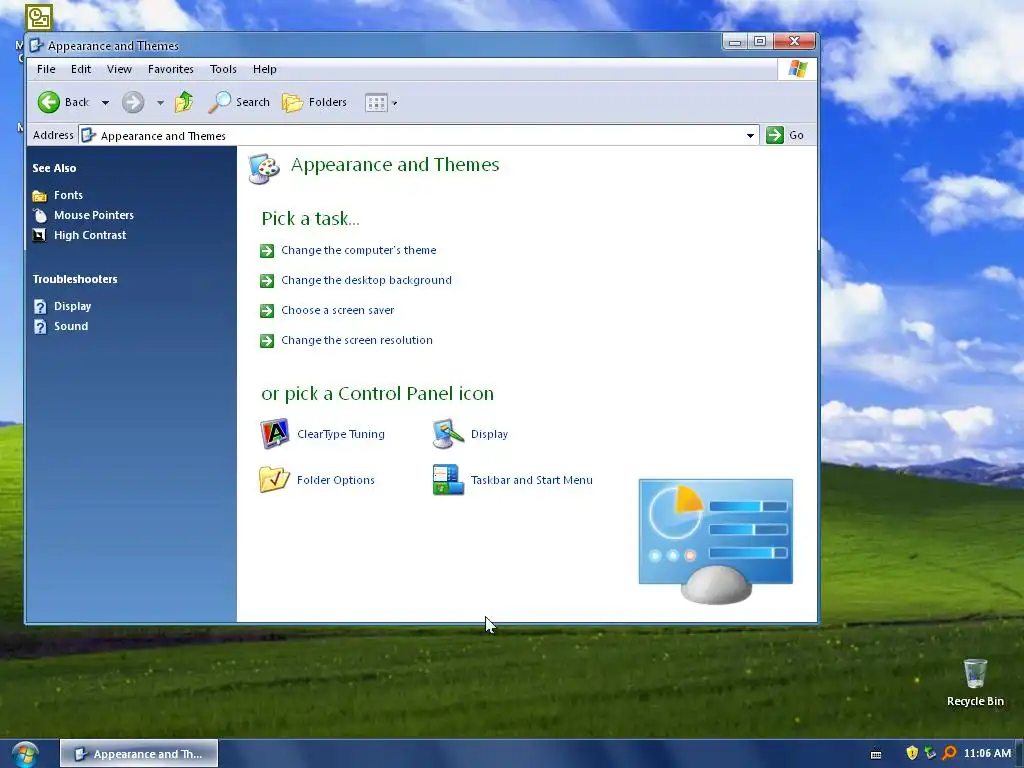This screenshot has width=1024, height=768.
Task: Go up one folder level icon
Action: (184, 102)
